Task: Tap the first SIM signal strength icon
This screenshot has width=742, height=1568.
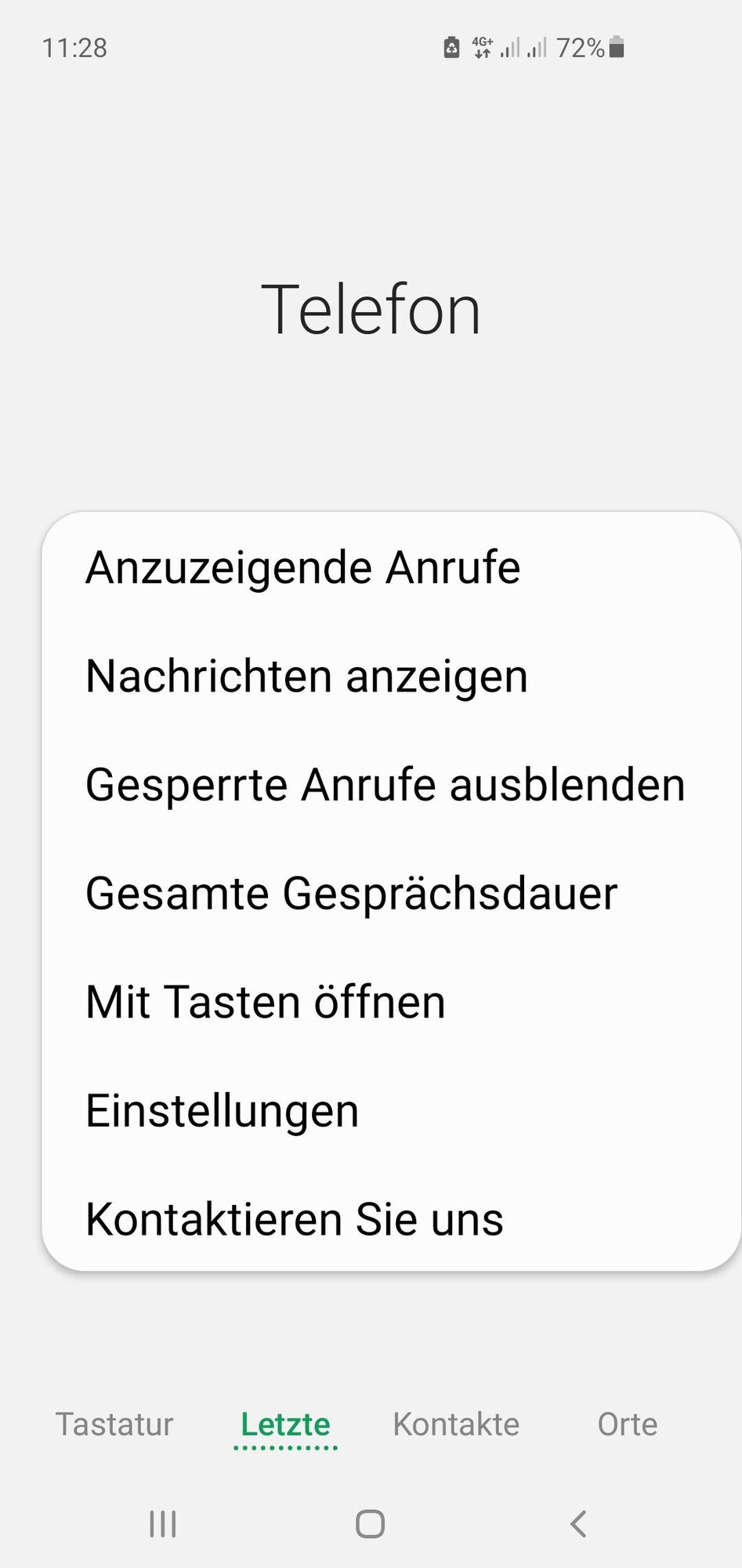Action: coord(510,48)
